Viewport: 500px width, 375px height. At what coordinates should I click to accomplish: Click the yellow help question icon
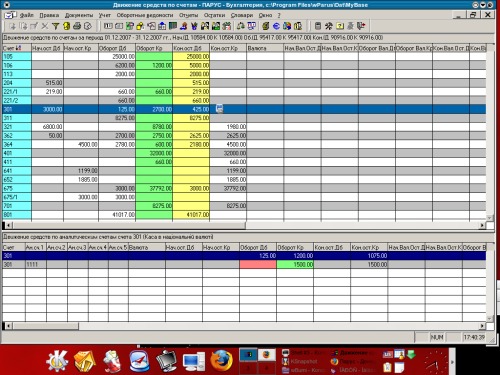(340, 26)
